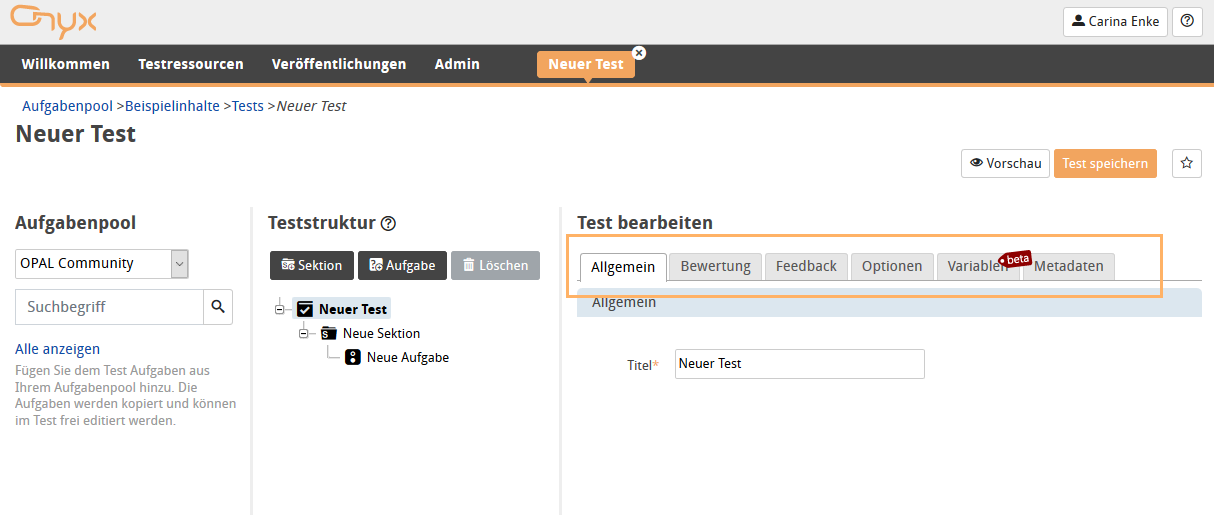Viewport: 1214px width, 515px height.
Task: Click the Onyx logo
Action: tap(54, 20)
